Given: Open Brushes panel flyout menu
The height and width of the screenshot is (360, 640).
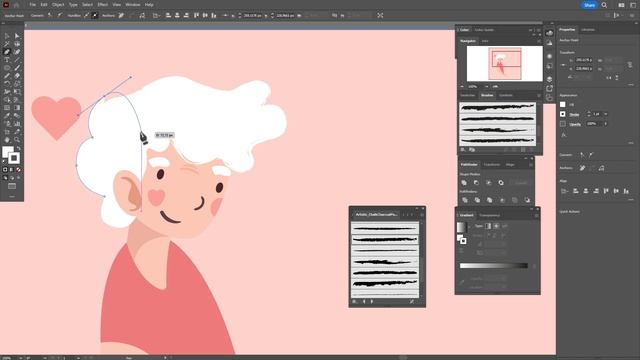Looking at the screenshot, I should click(539, 96).
